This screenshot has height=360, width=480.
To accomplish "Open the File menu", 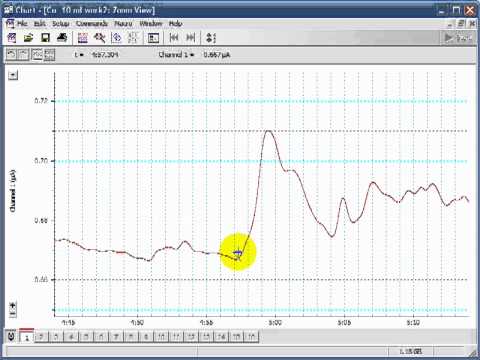I will pos(22,23).
